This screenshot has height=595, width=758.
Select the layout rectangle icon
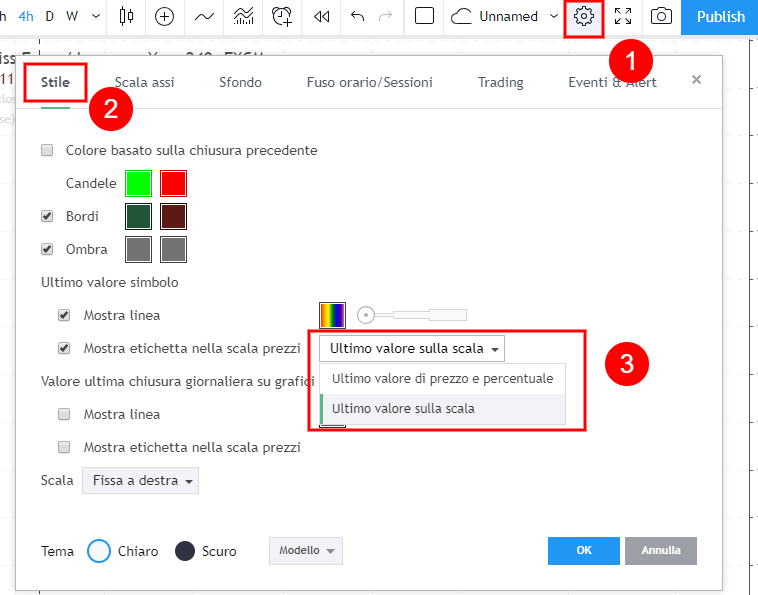424,16
